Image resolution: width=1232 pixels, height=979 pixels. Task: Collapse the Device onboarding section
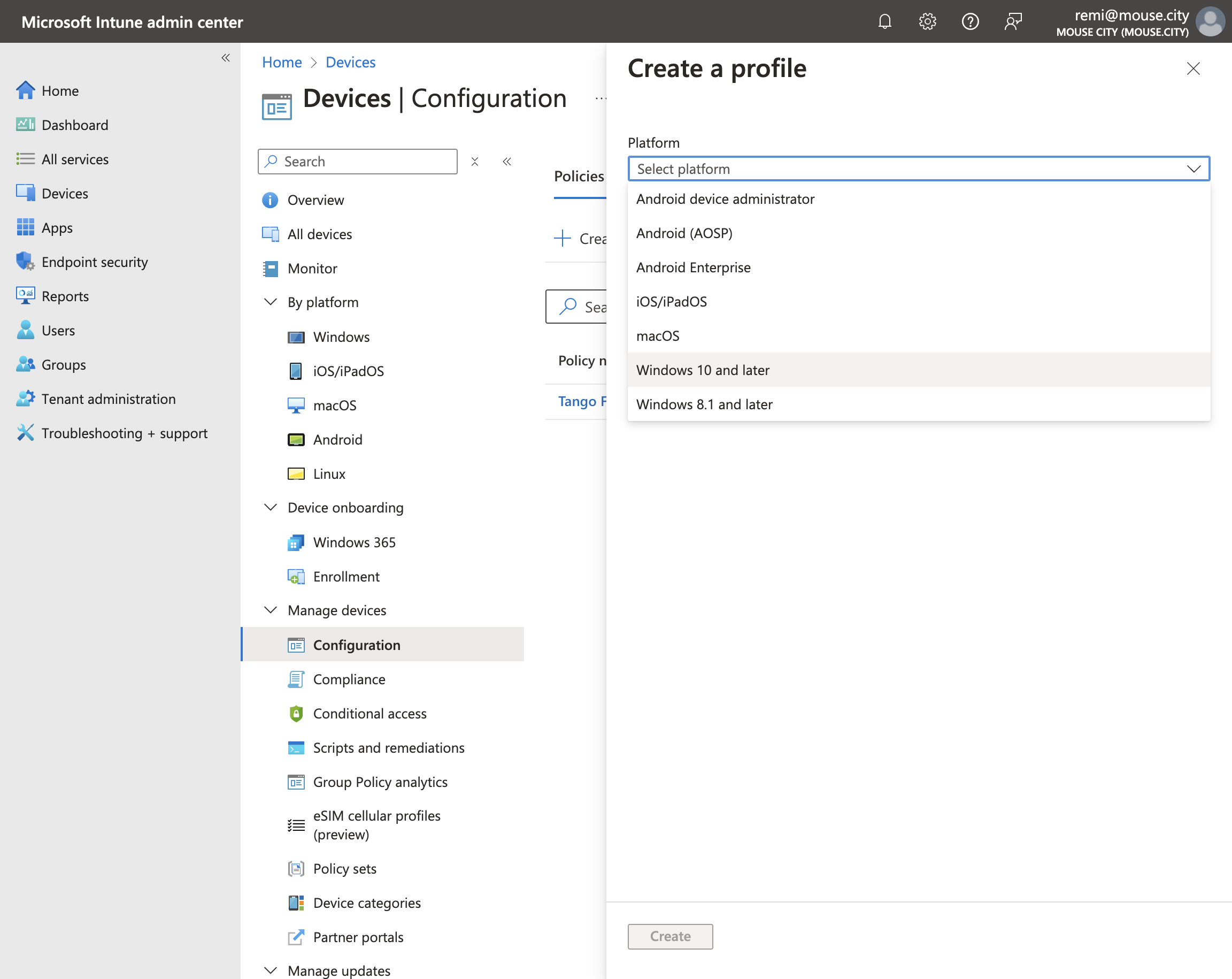point(270,507)
